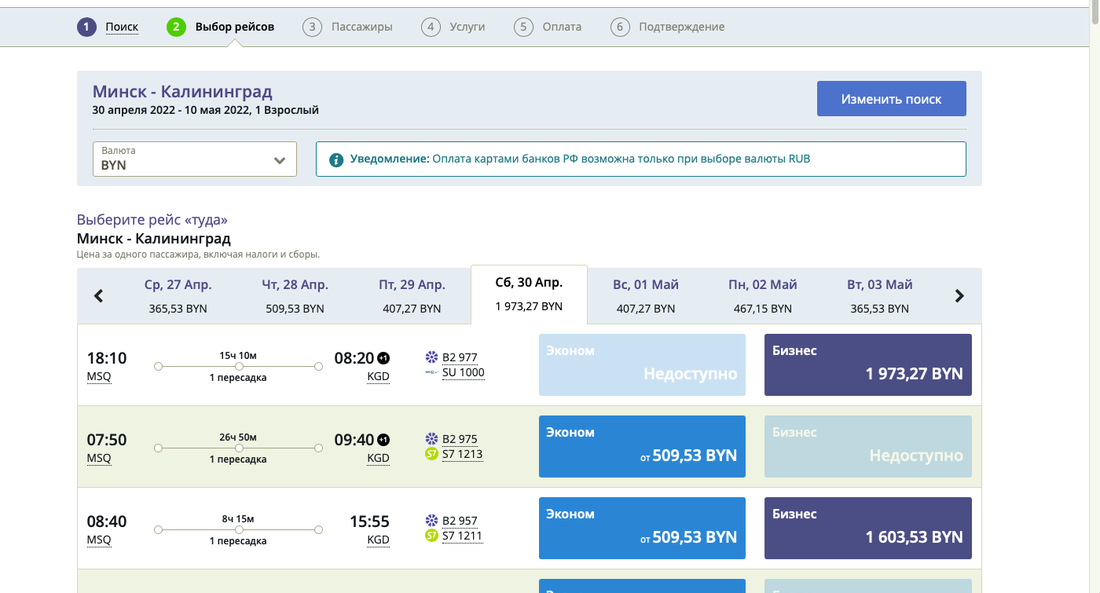
Task: Click the previous dates left arrow
Action: (99, 296)
